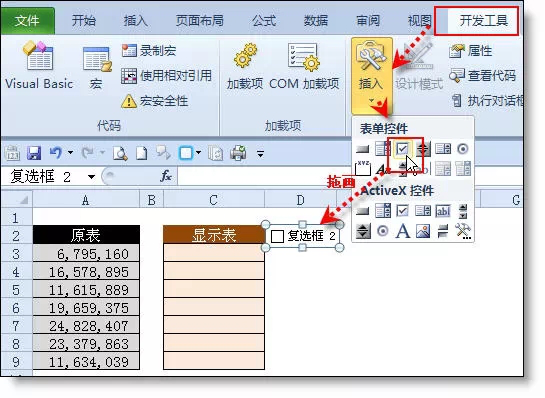Image resolution: width=545 pixels, height=398 pixels.
Task: Open the COM 加载项 icon
Action: [x=304, y=57]
